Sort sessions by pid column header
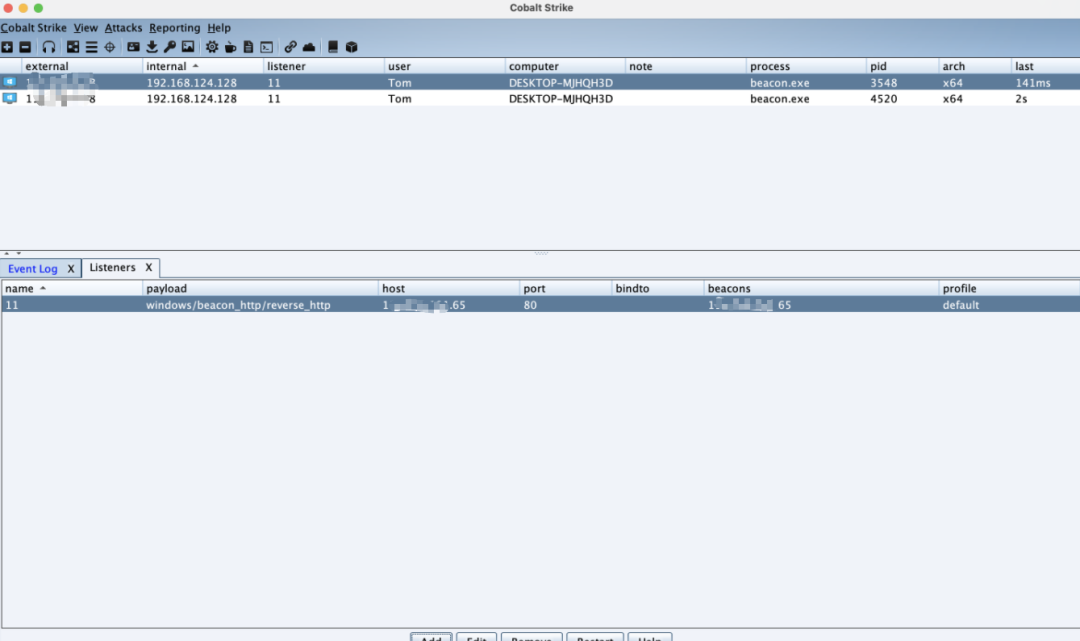This screenshot has width=1080, height=641. (902, 66)
